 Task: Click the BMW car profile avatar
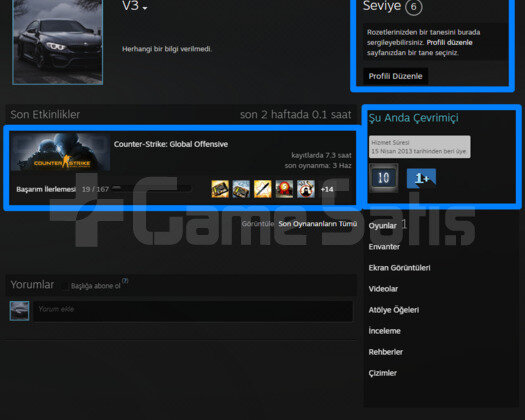[x=58, y=42]
